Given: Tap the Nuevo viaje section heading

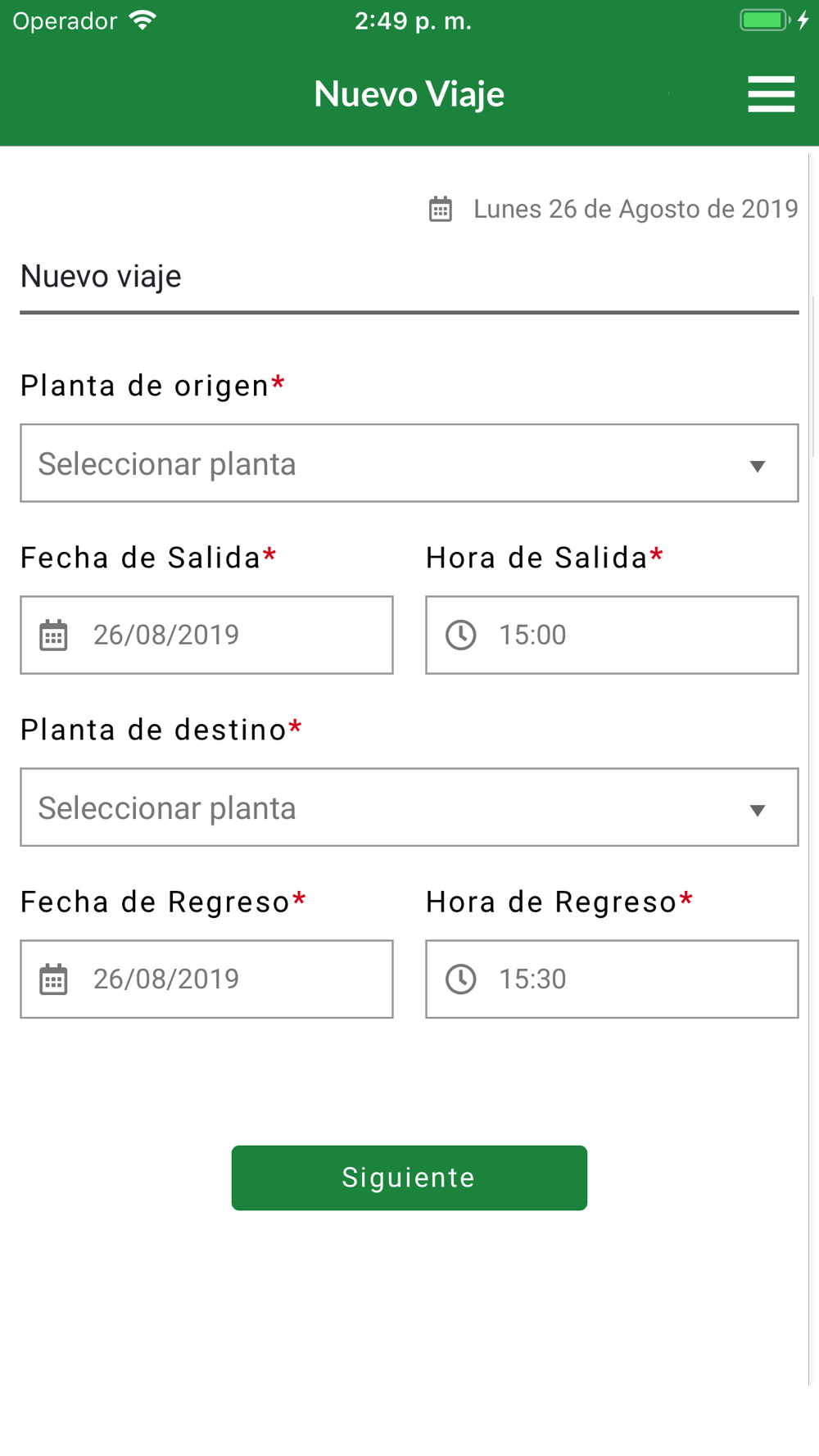Looking at the screenshot, I should pos(101,277).
